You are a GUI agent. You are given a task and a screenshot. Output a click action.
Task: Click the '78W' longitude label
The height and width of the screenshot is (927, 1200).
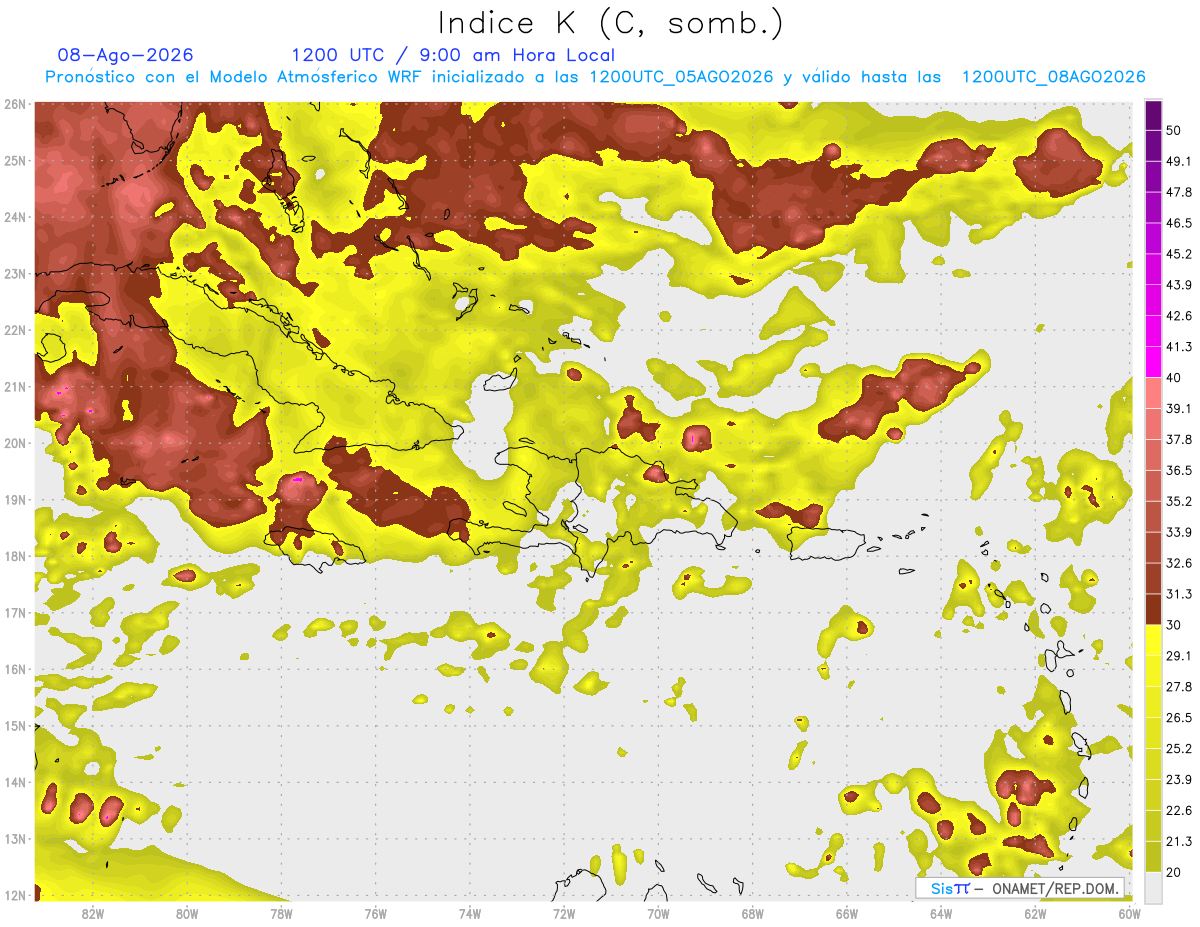pyautogui.click(x=281, y=914)
